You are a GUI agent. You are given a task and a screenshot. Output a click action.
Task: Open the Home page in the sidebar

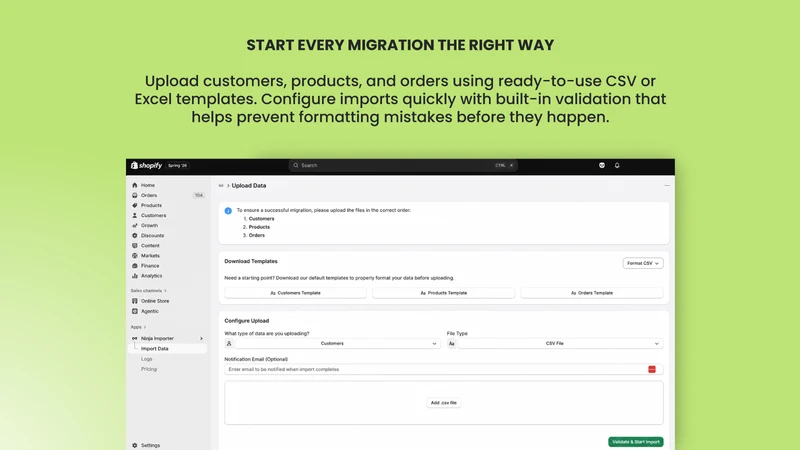pos(147,185)
